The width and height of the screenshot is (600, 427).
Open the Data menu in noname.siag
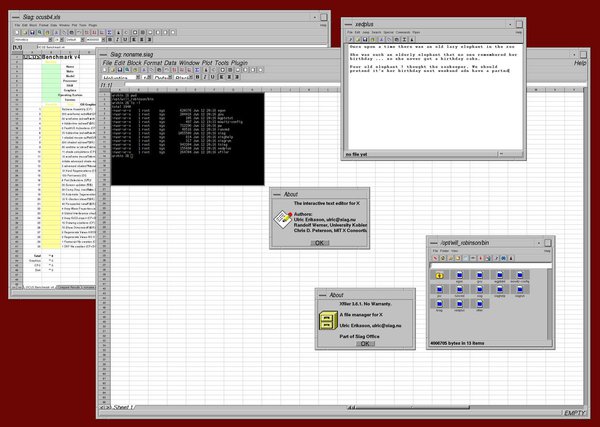click(x=170, y=63)
